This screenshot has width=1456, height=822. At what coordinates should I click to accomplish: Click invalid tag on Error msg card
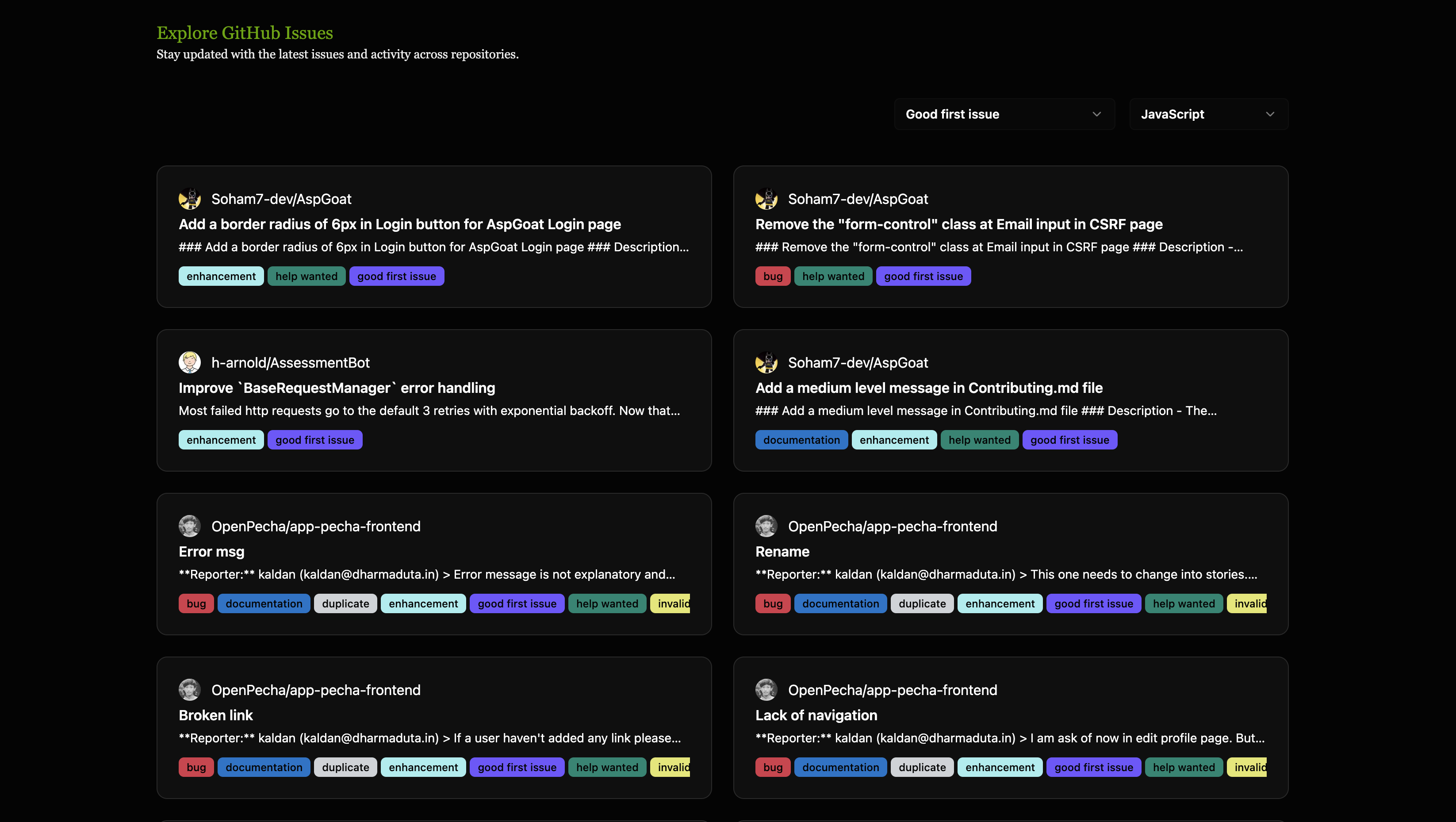click(x=671, y=603)
